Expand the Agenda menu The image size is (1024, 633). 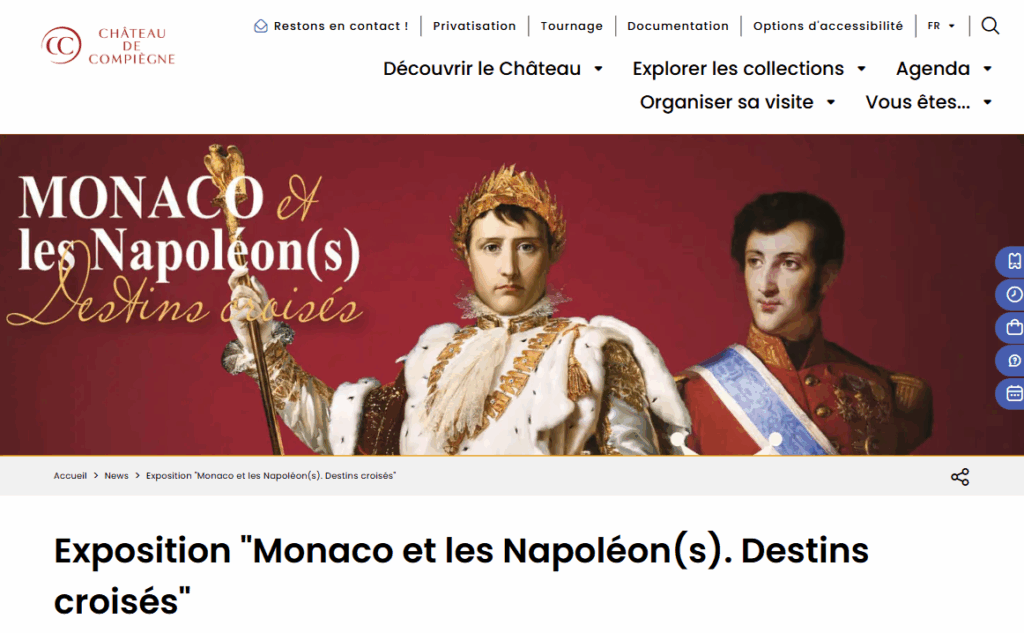click(944, 69)
